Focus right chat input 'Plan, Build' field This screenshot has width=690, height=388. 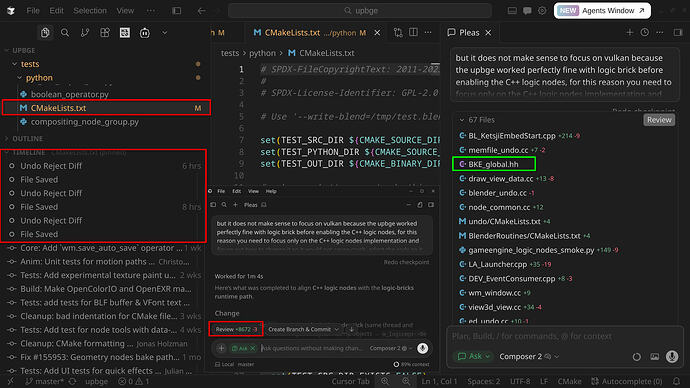click(x=564, y=337)
